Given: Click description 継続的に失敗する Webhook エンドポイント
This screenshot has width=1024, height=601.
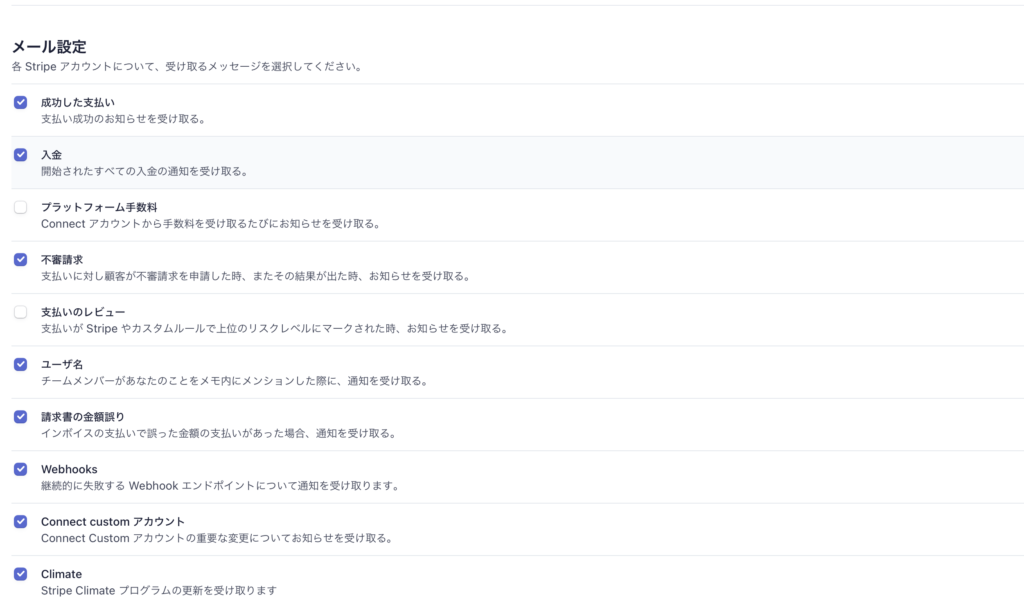Looking at the screenshot, I should (x=221, y=485).
